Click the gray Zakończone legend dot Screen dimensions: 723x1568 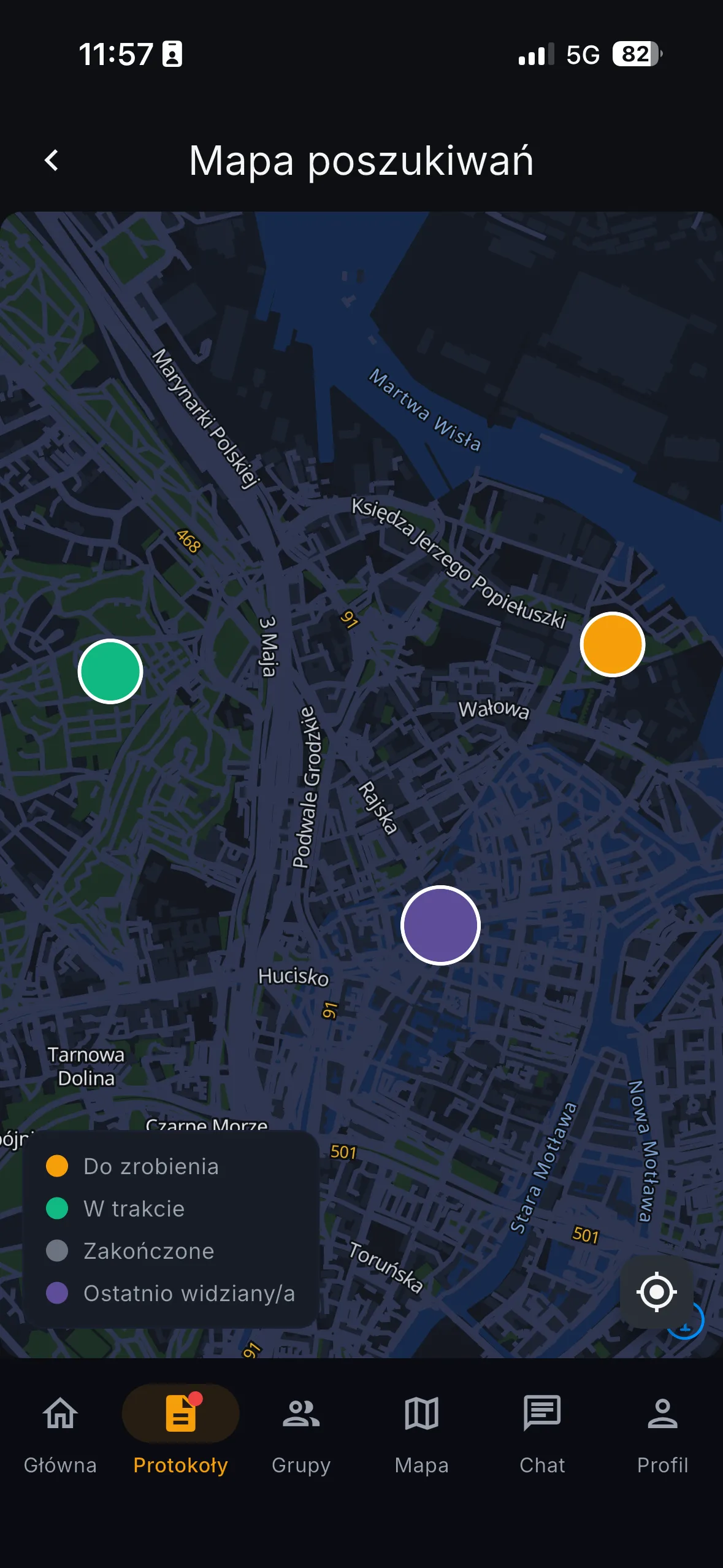point(57,1250)
